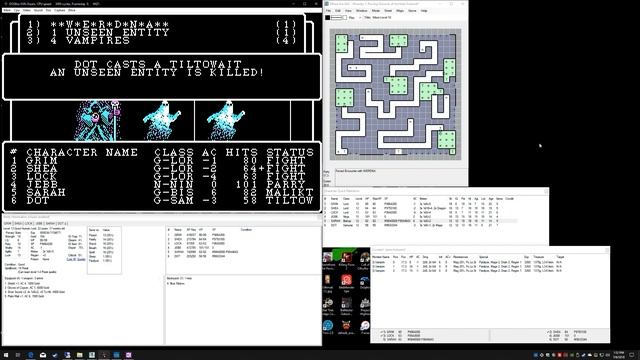640x360 pixels.
Task: Select GRIM row in character quick reference table
Action: 420,204
